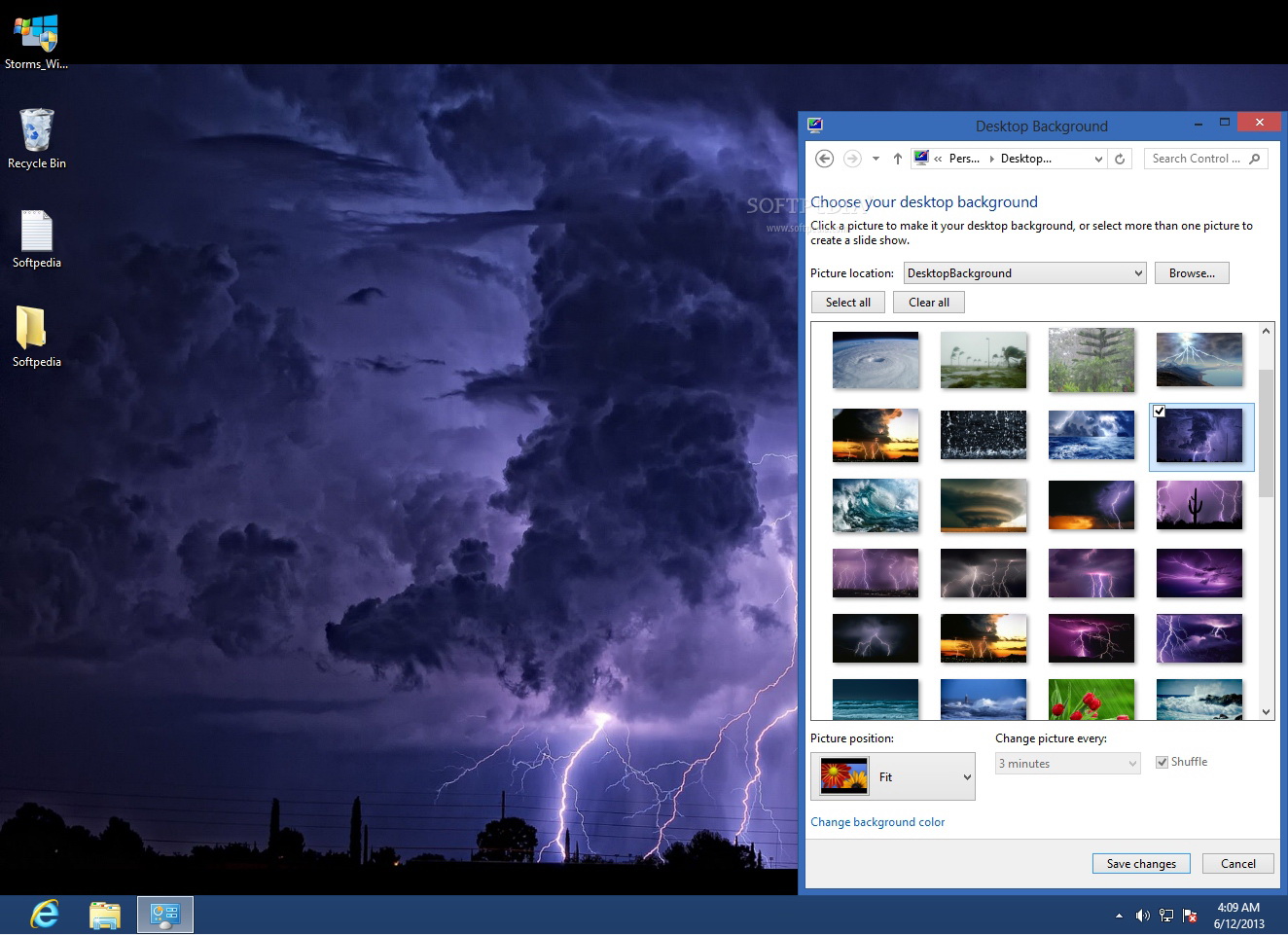The width and height of the screenshot is (1288, 935).
Task: Click the Forward navigation arrow
Action: (x=852, y=159)
